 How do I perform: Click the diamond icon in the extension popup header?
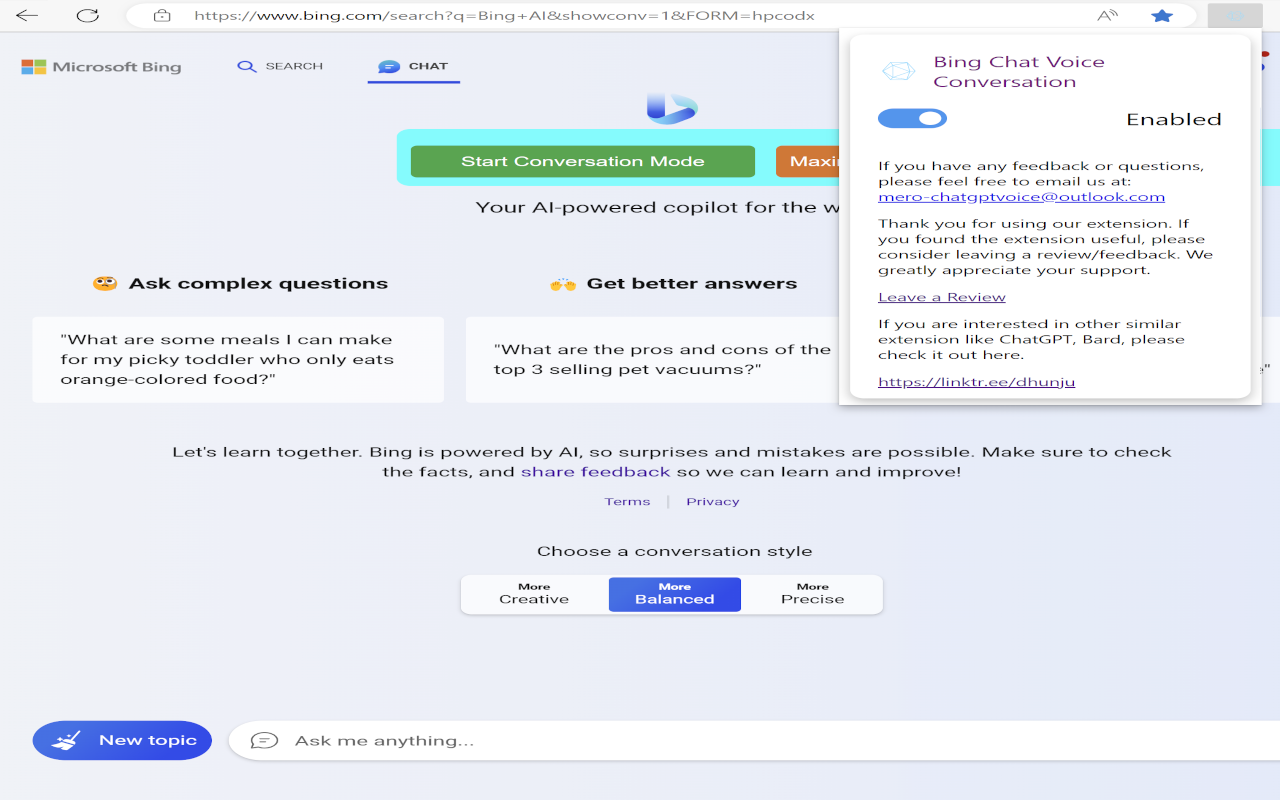pyautogui.click(x=898, y=70)
